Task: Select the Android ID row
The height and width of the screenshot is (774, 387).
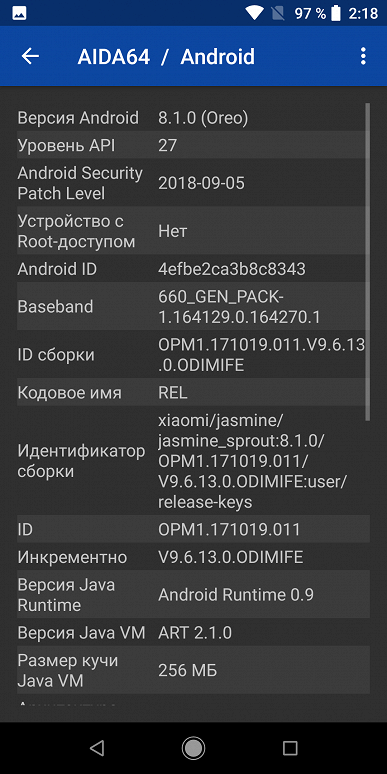Action: click(194, 269)
